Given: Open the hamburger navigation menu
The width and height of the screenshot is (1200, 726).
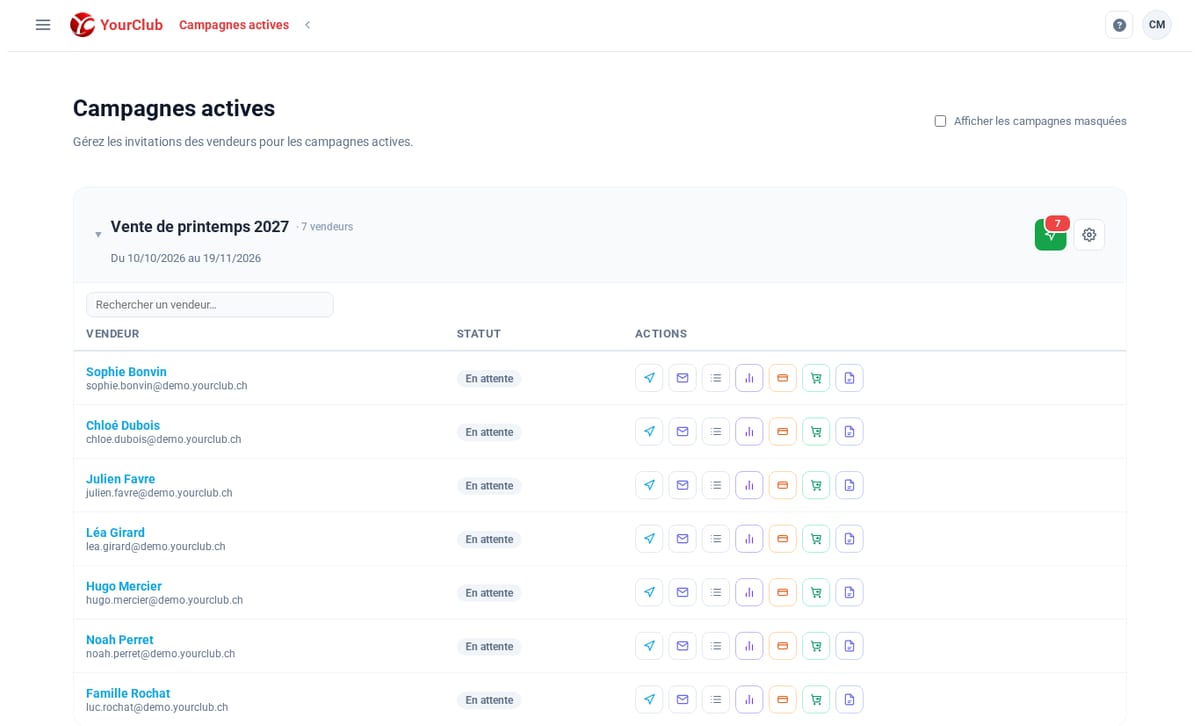Looking at the screenshot, I should (x=43, y=25).
